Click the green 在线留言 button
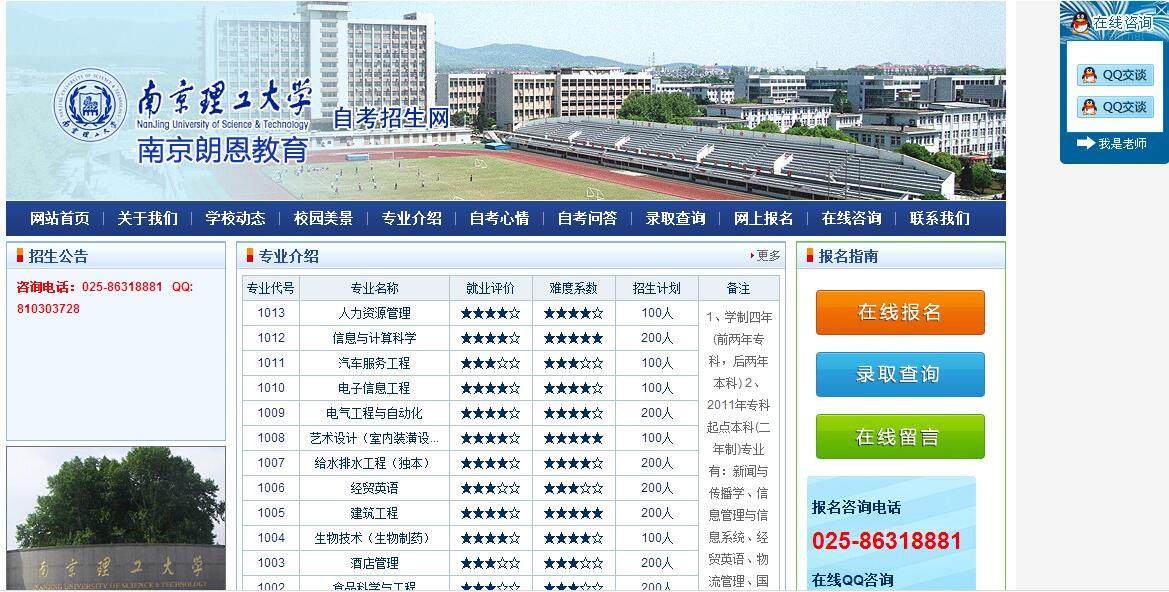The width and height of the screenshot is (1169, 592). coord(900,437)
